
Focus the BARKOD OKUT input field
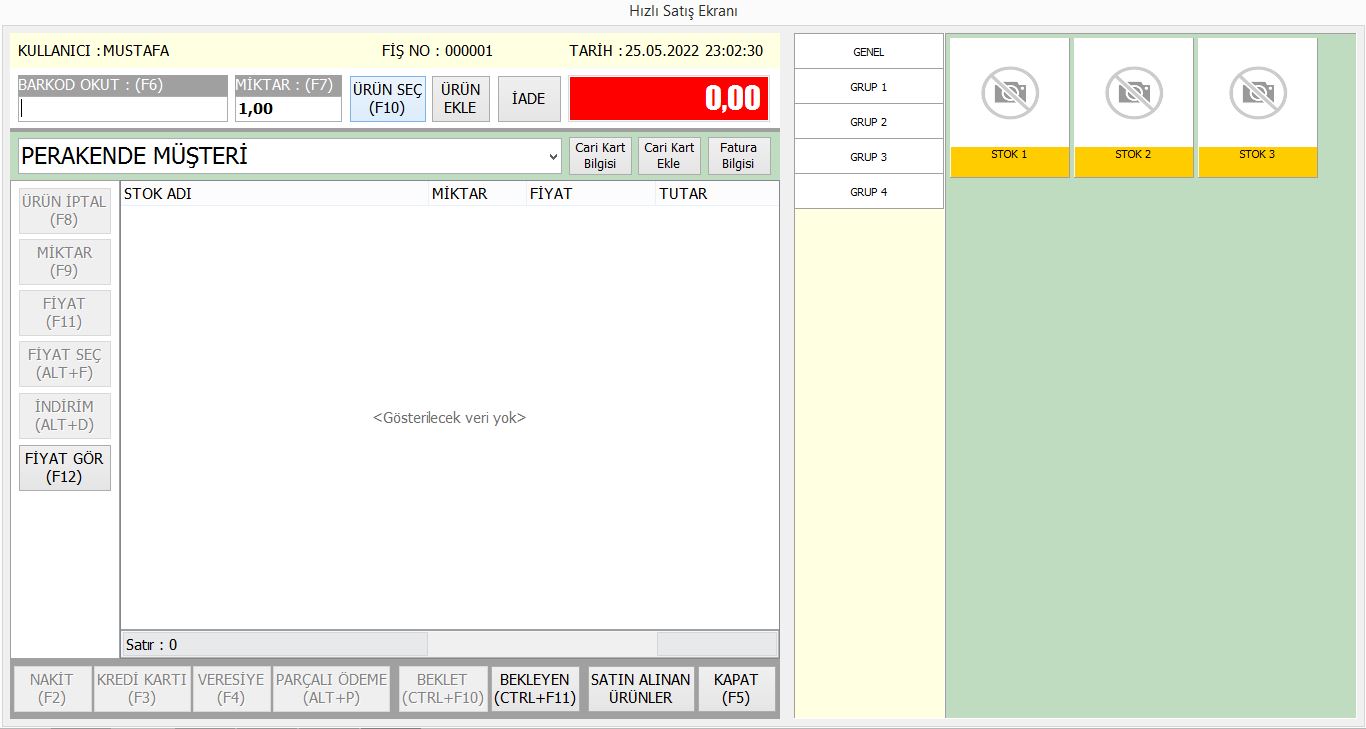123,109
